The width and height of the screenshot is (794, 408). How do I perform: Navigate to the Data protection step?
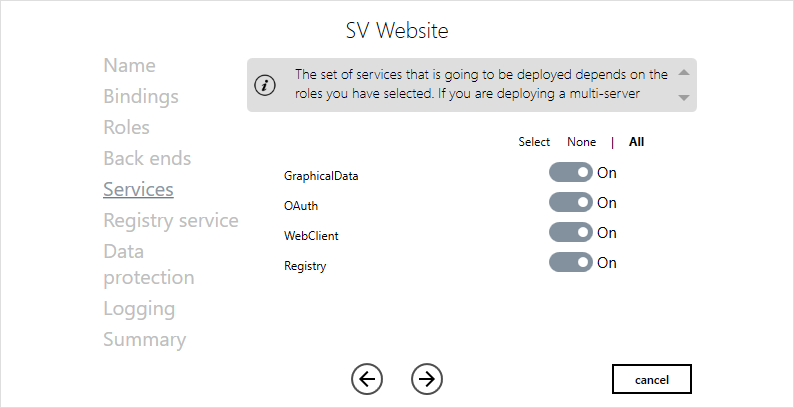[148, 265]
